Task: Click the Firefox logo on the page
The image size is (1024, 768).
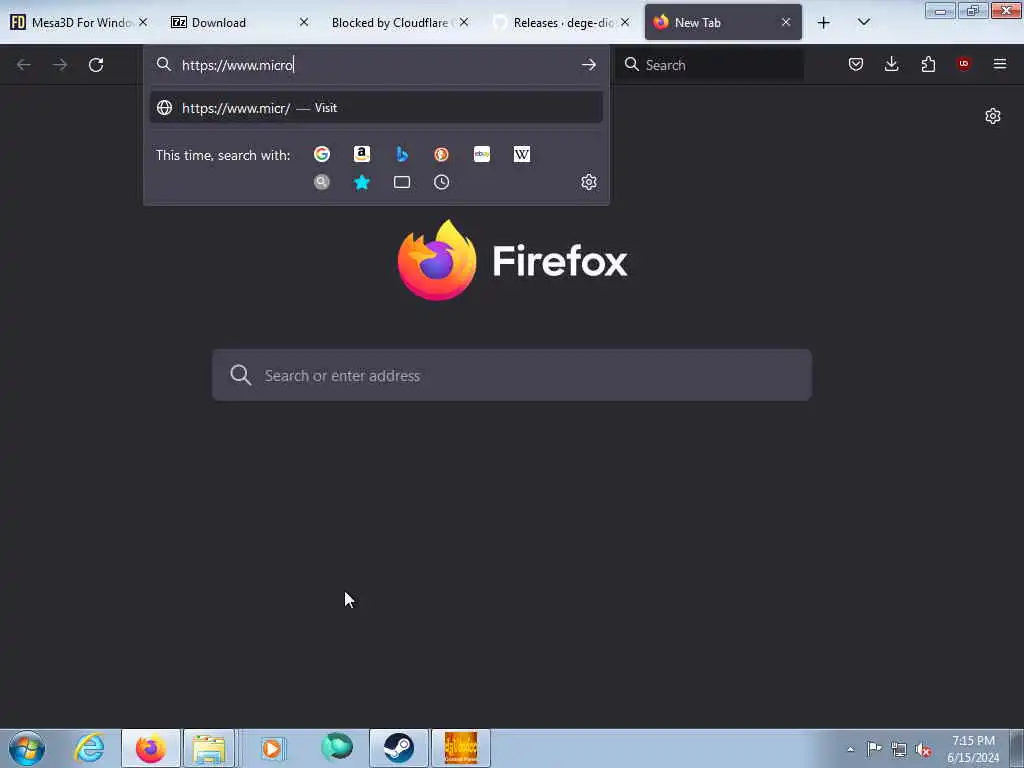Action: 512,260
